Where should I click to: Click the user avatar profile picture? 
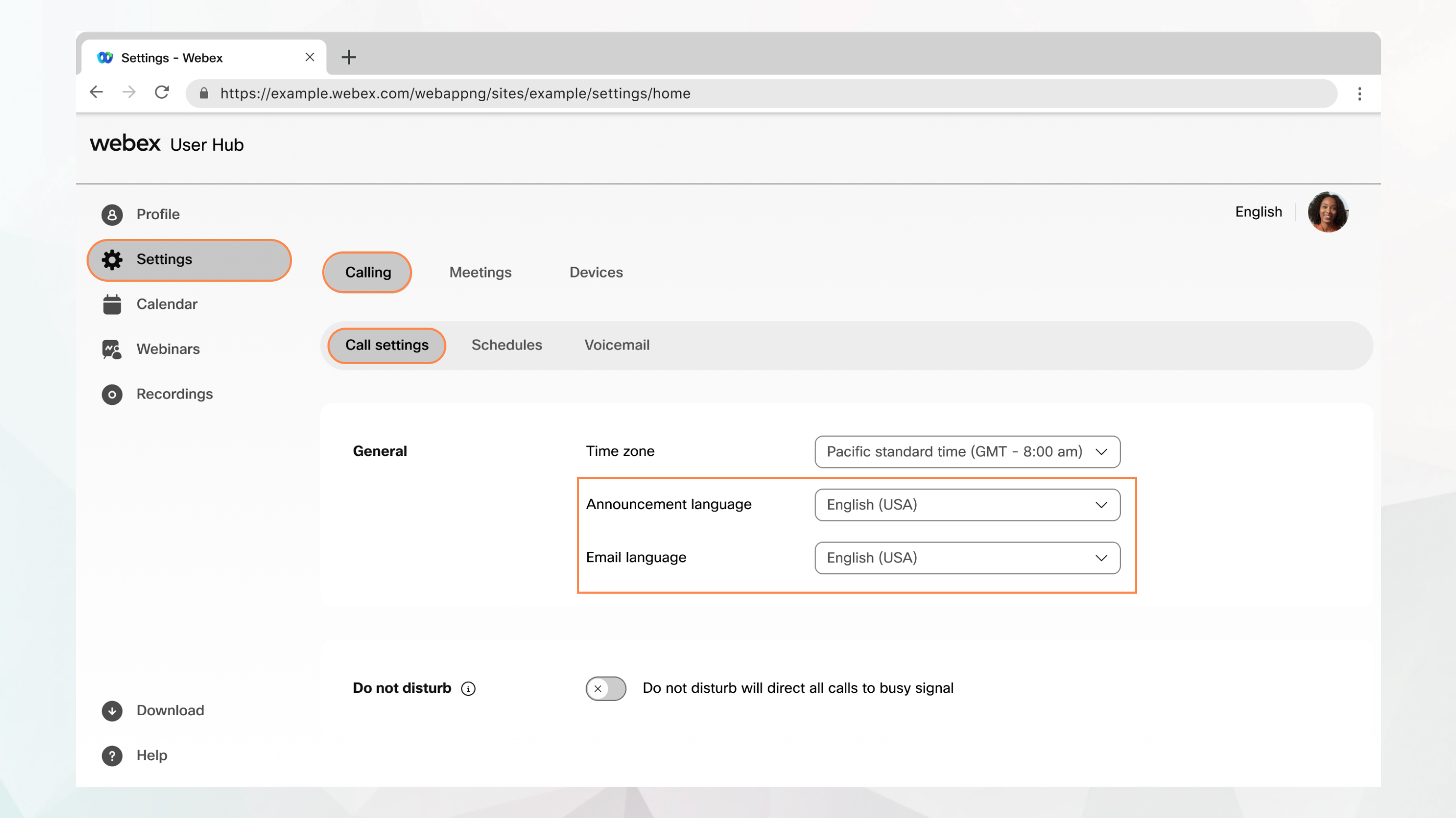click(x=1328, y=211)
